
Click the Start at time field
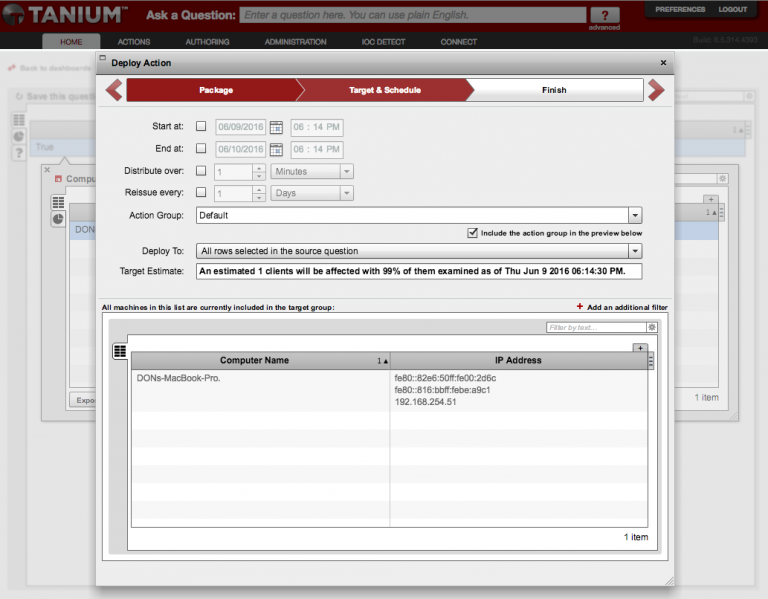(316, 127)
